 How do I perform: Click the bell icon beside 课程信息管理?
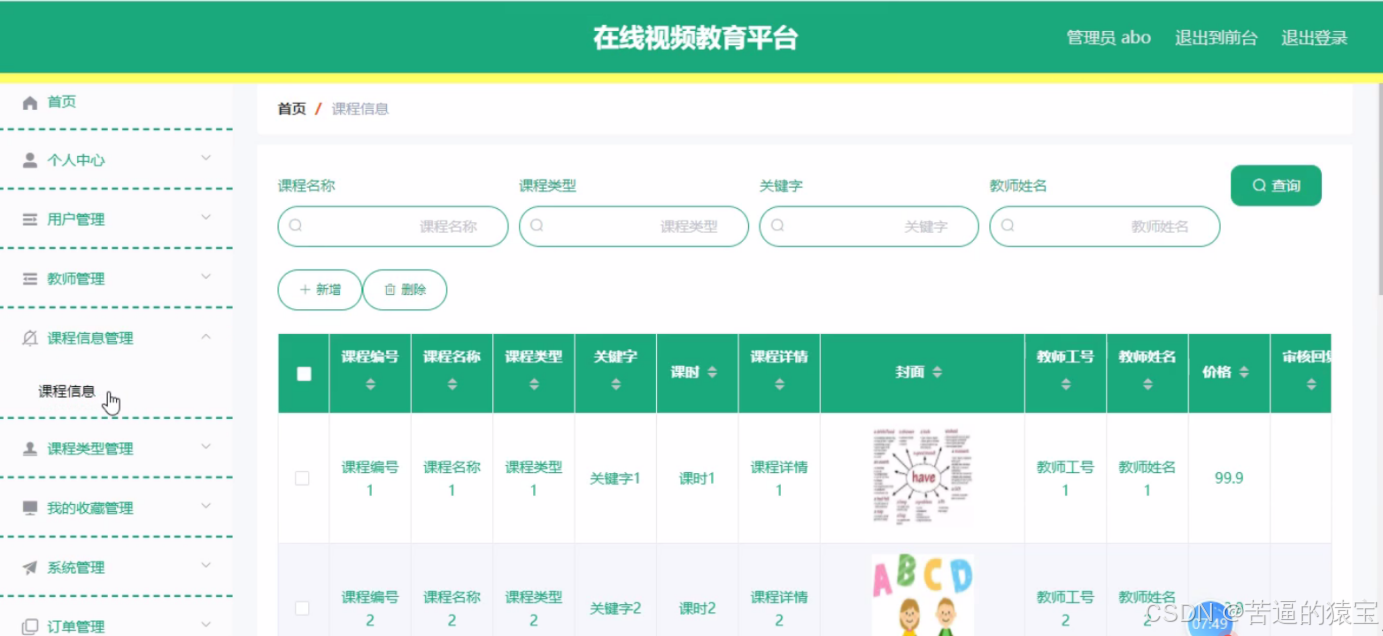coord(30,338)
